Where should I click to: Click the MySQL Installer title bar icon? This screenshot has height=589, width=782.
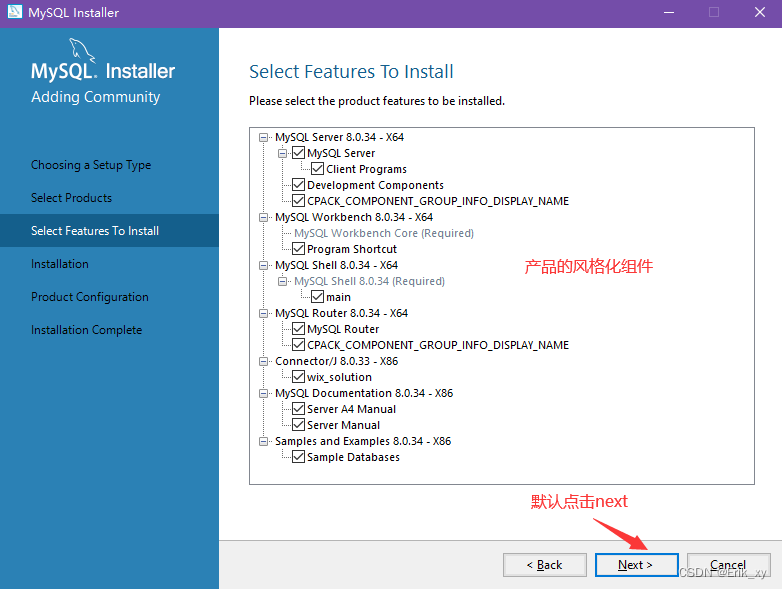(14, 11)
